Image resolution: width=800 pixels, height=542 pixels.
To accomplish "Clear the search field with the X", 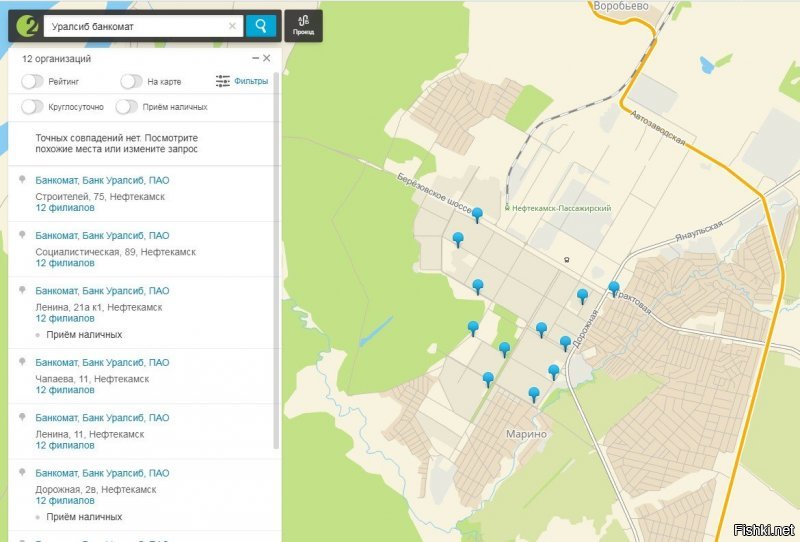I will pos(232,26).
